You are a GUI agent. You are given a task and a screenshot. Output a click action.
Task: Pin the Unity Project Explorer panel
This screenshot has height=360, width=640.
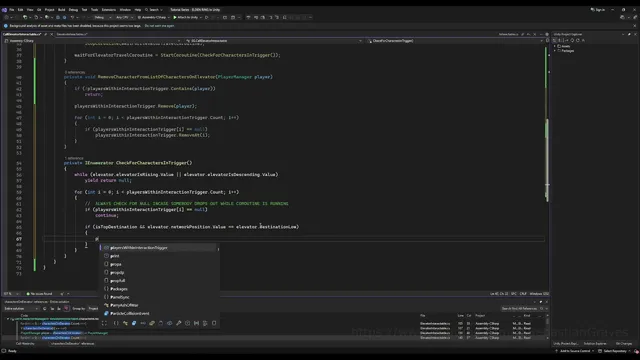[629, 34]
